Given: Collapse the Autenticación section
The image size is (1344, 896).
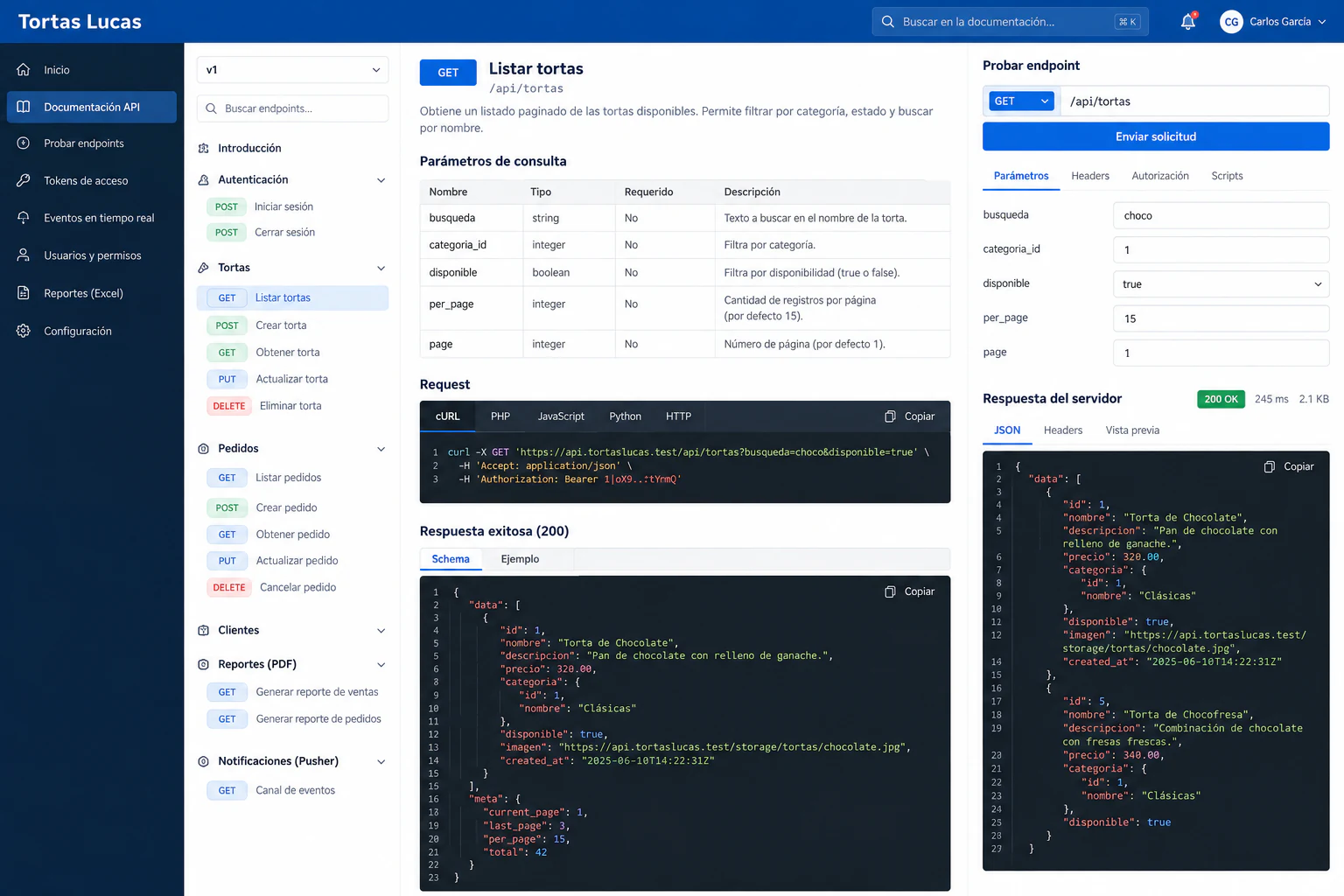Looking at the screenshot, I should click(381, 180).
